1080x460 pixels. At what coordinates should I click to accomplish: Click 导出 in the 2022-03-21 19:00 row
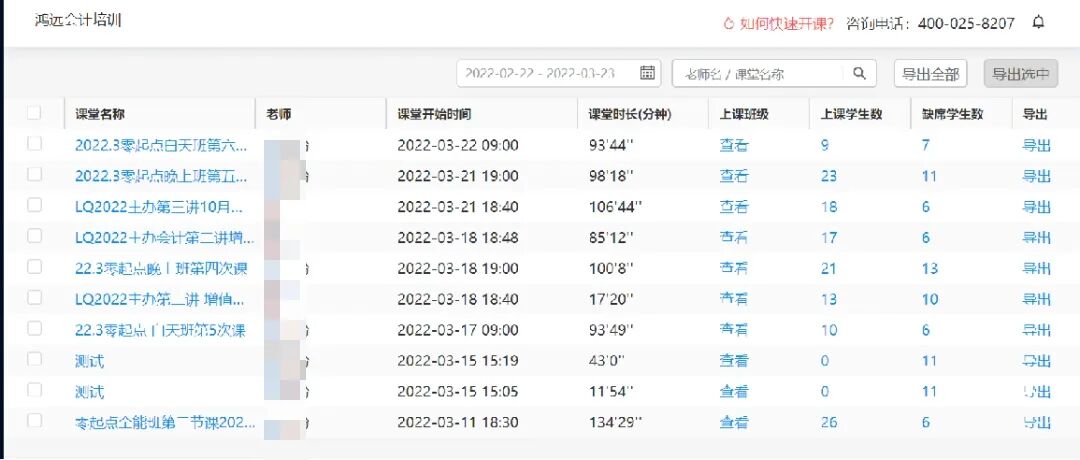1037,176
